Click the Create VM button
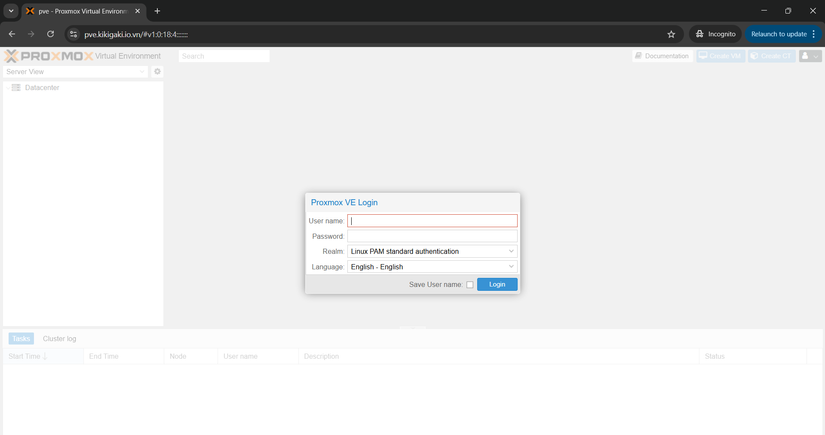 click(720, 56)
